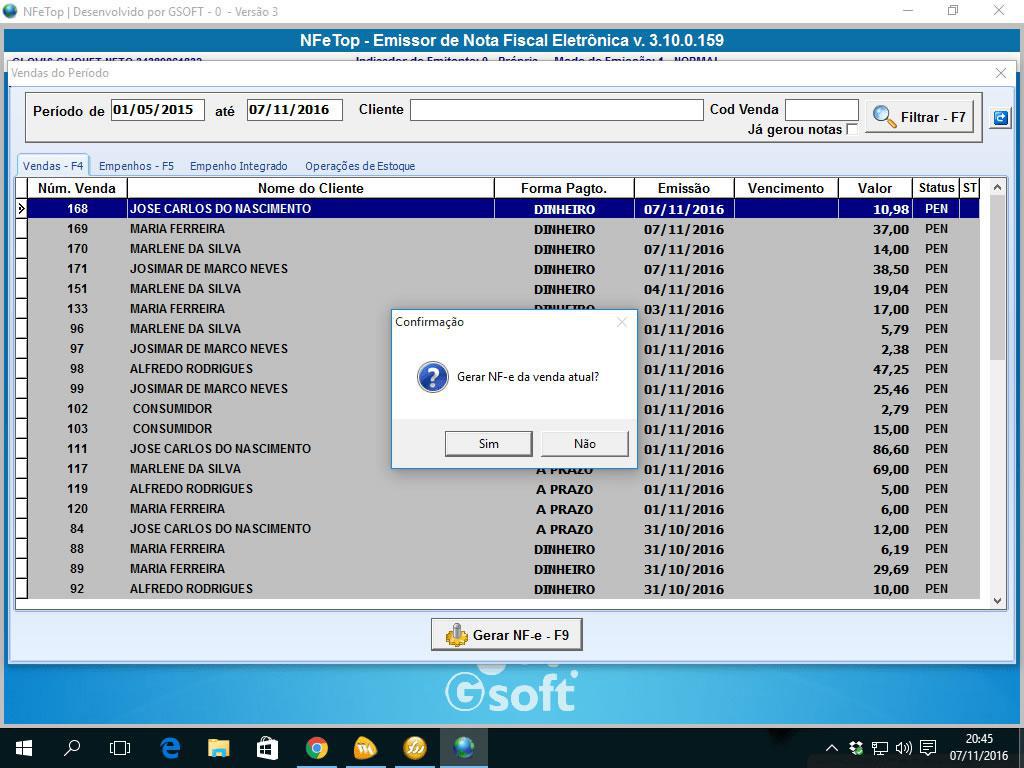Select sale 170 MARLENE DA SILVA
This screenshot has width=1024, height=768.
tap(503, 249)
